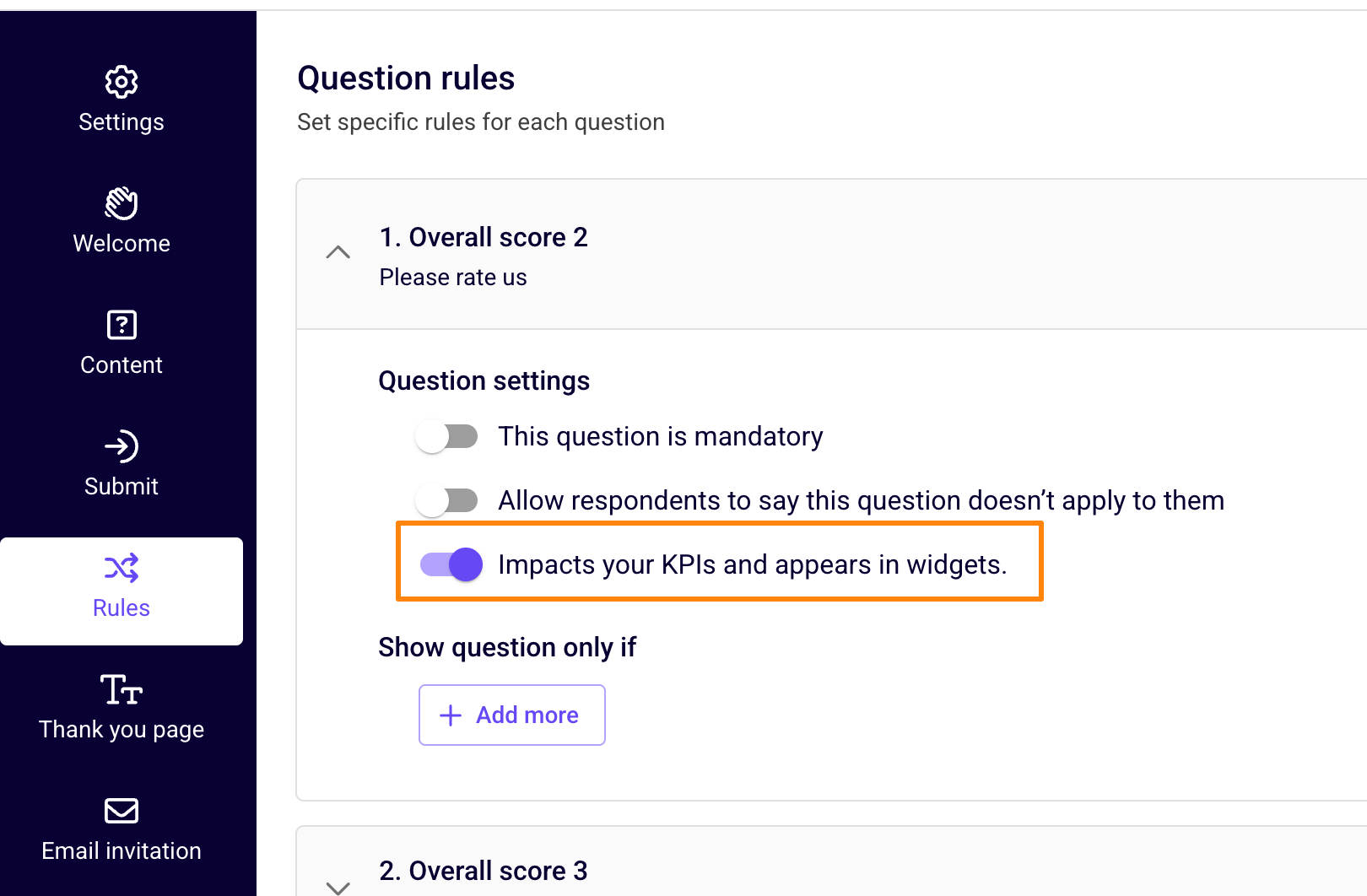The height and width of the screenshot is (896, 1367).
Task: Click the Overall score 3 title
Action: click(x=484, y=871)
